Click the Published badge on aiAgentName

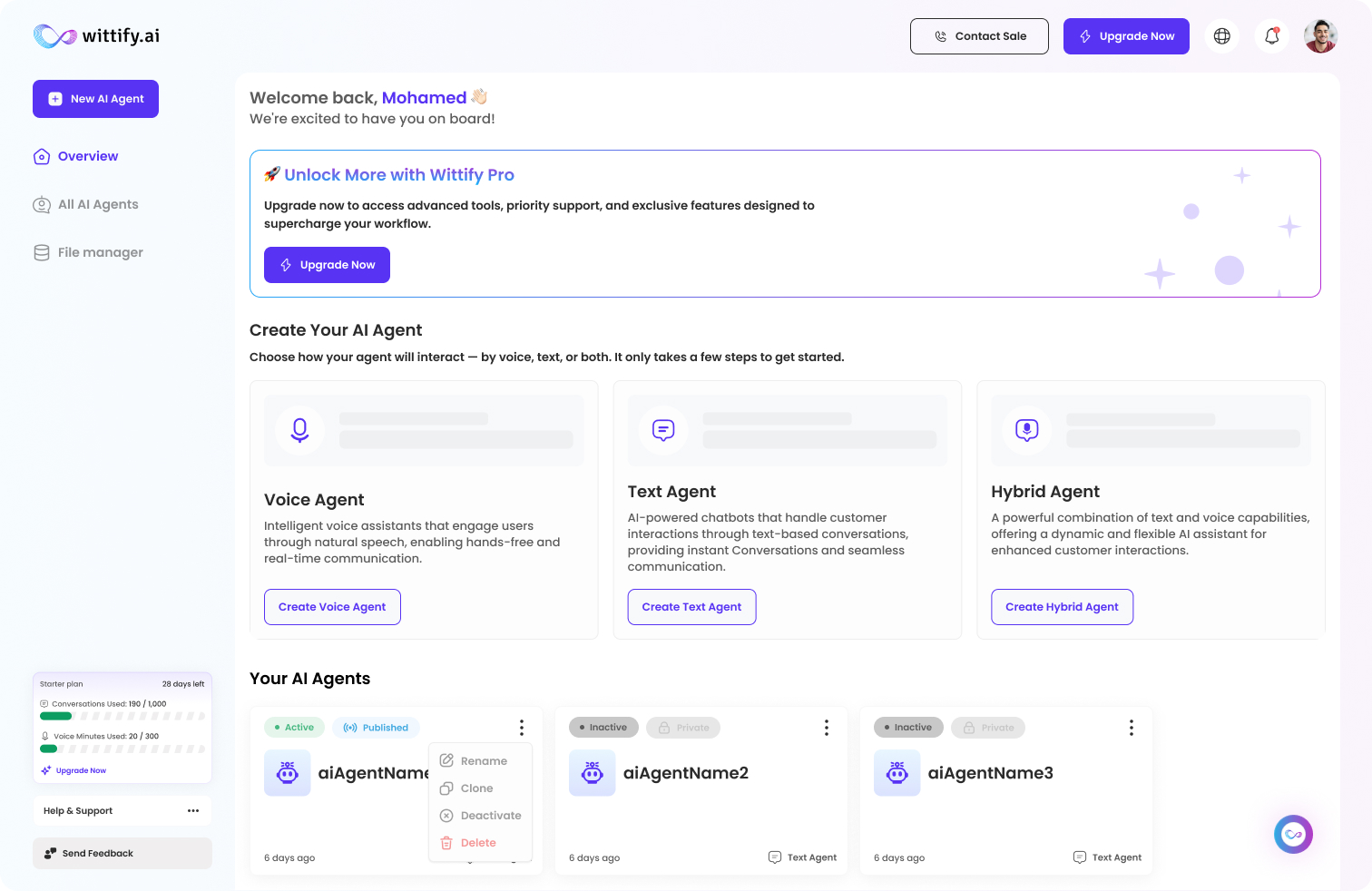tap(376, 728)
